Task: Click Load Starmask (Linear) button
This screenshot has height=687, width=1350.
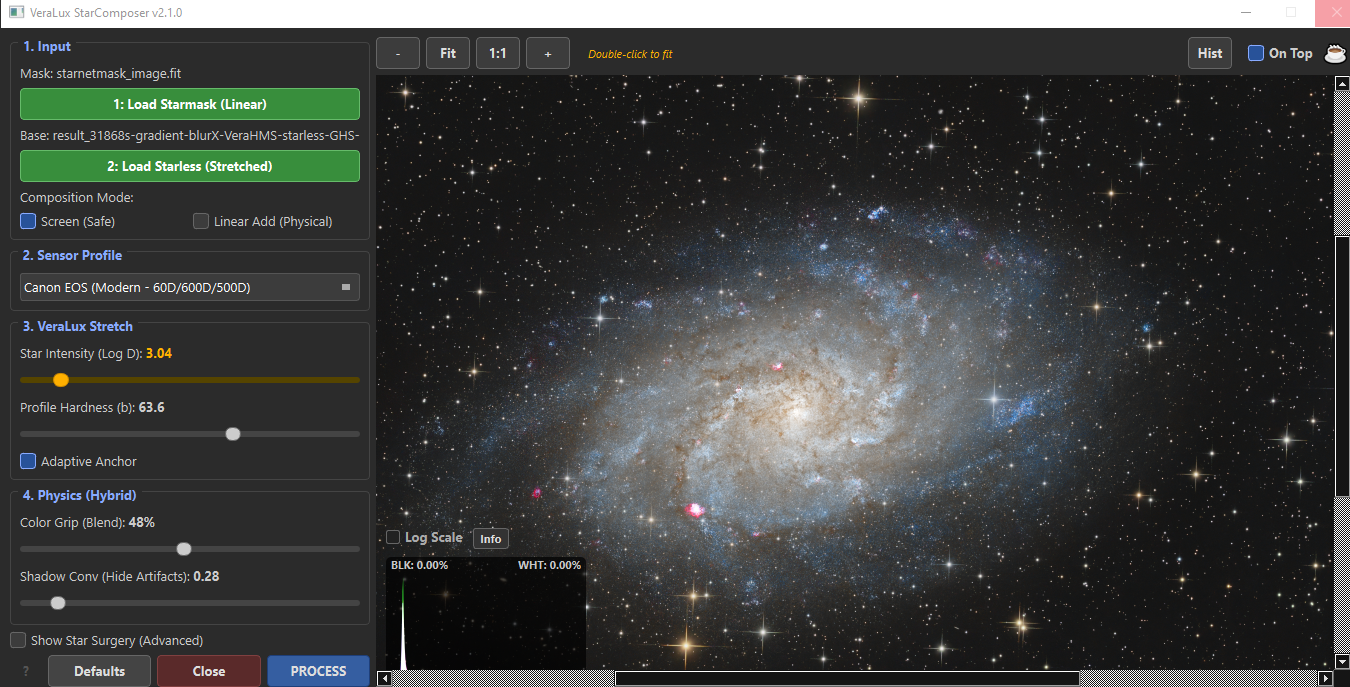Action: 190,104
